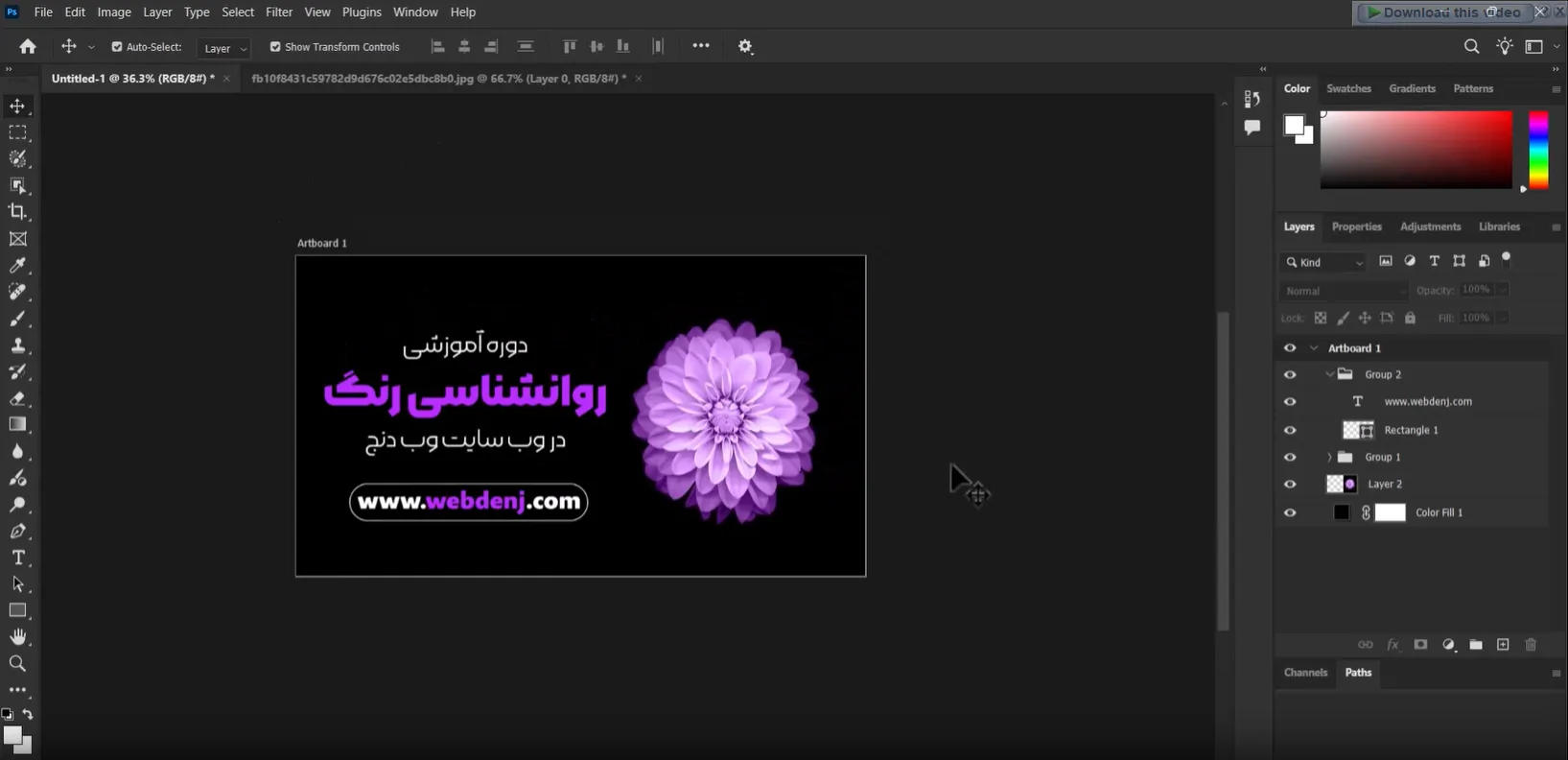Pick a color in the red color field
Image resolution: width=1568 pixels, height=760 pixels.
(1416, 150)
